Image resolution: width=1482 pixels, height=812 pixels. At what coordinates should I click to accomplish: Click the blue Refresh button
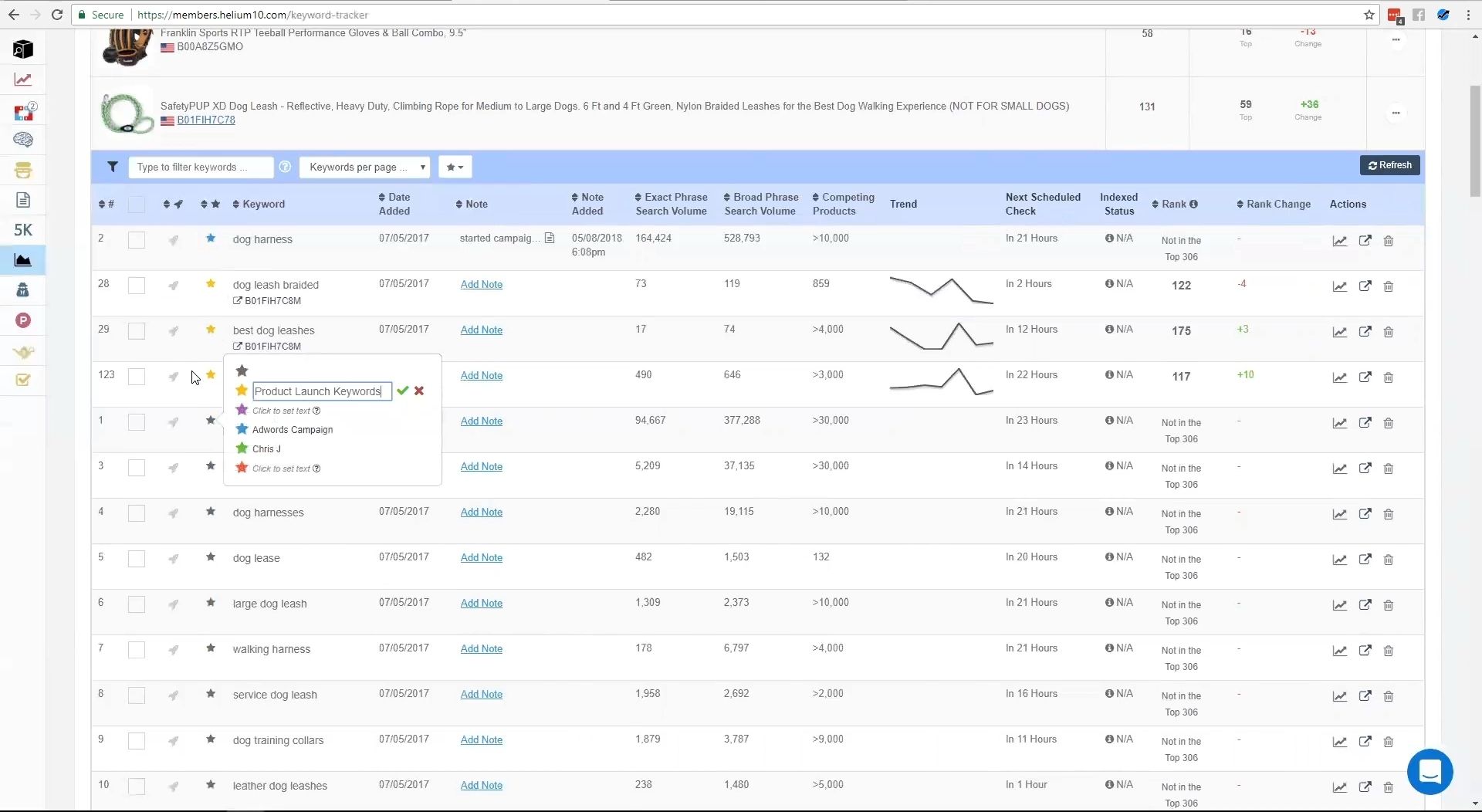(x=1389, y=165)
